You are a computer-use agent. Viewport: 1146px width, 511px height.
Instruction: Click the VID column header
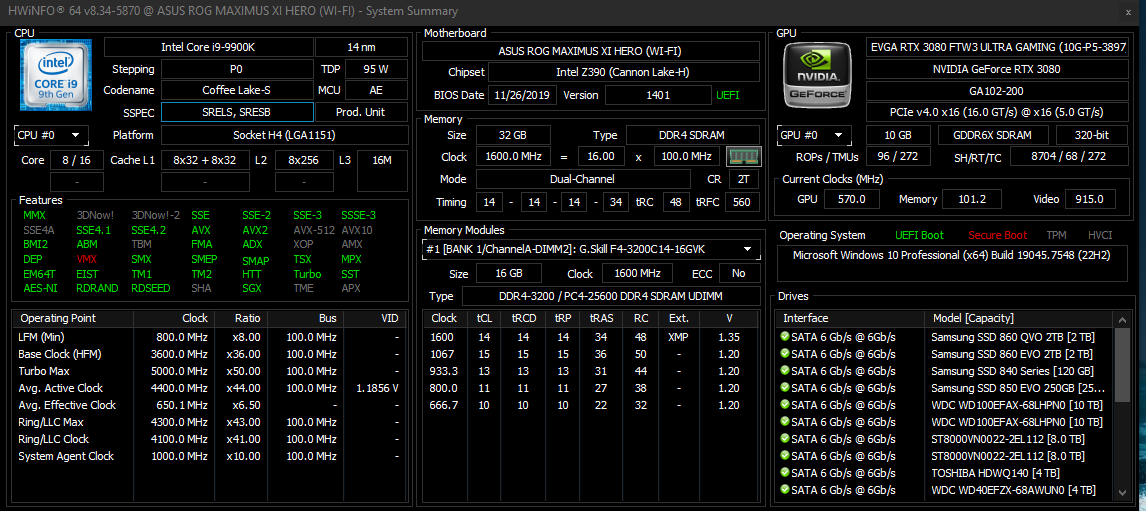[x=376, y=319]
